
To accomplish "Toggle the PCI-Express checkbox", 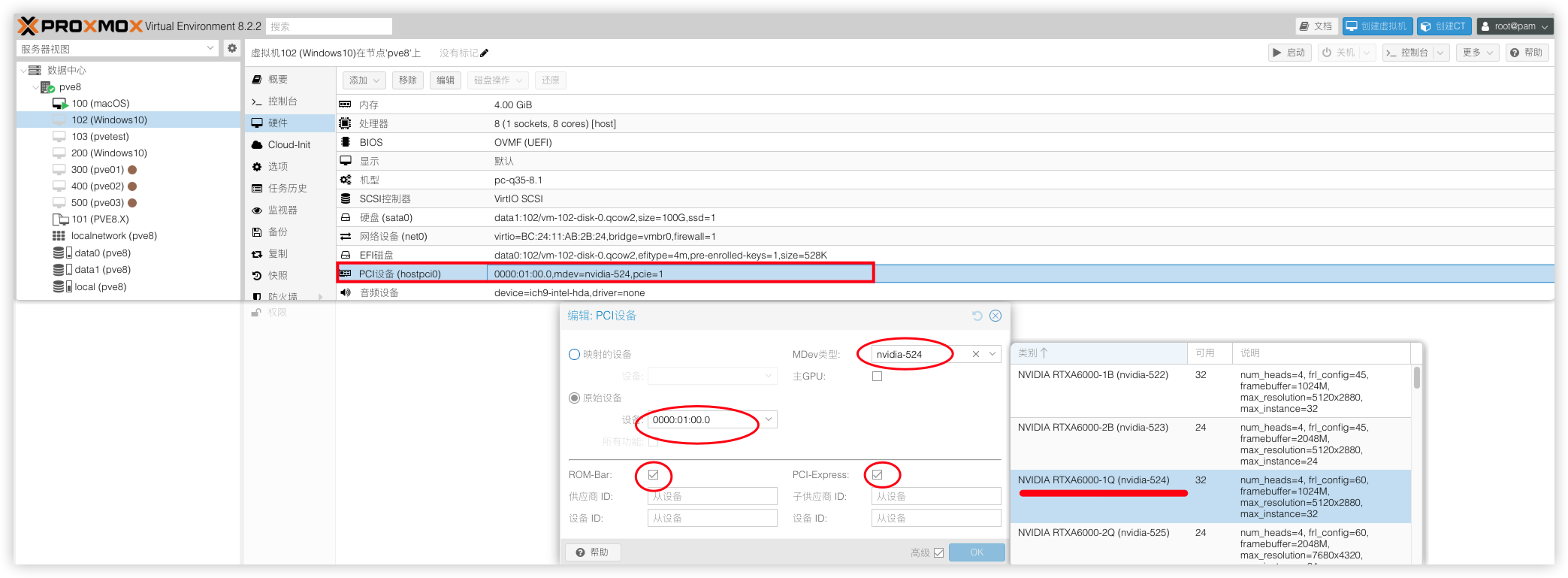I will point(878,475).
